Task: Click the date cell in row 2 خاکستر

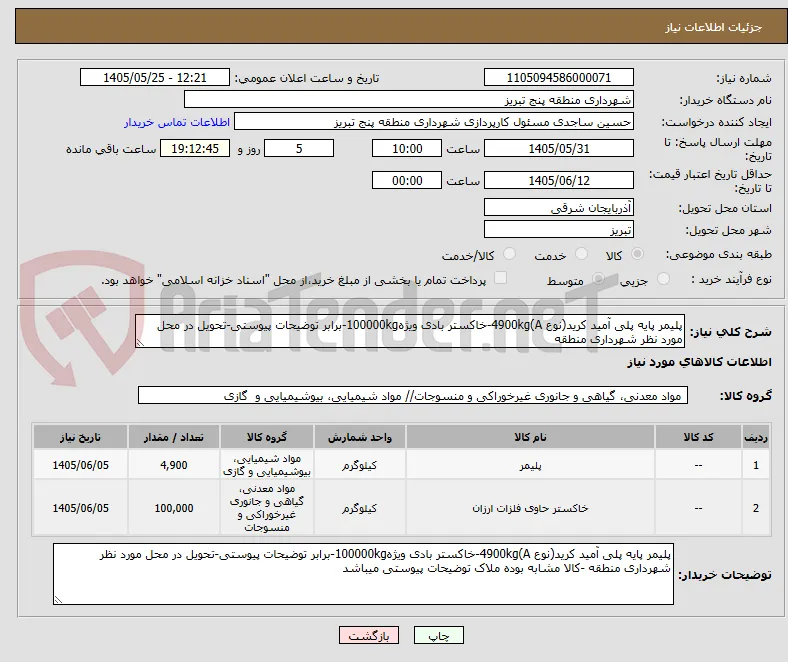Action: click(x=80, y=508)
